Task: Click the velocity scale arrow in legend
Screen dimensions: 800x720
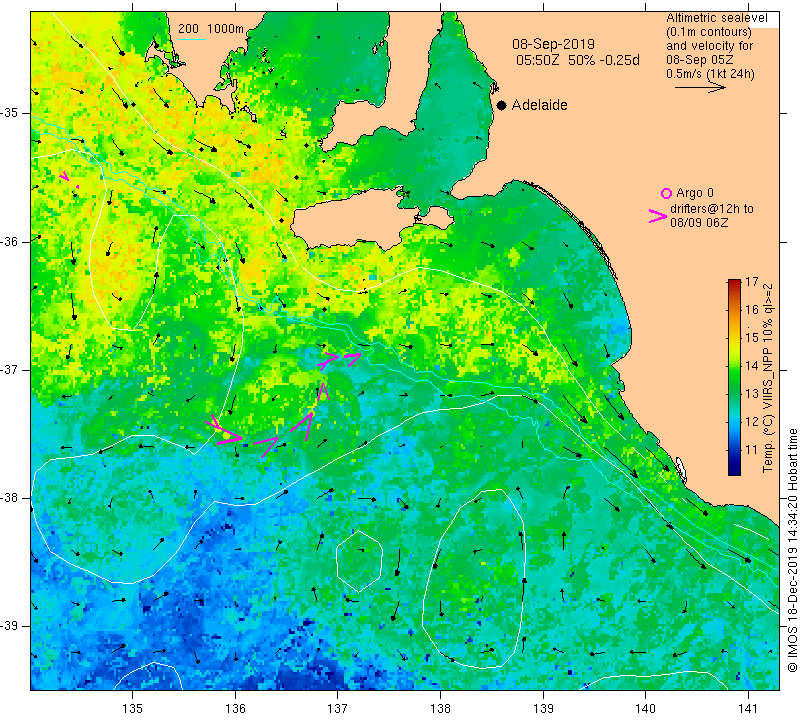Action: coord(700,88)
